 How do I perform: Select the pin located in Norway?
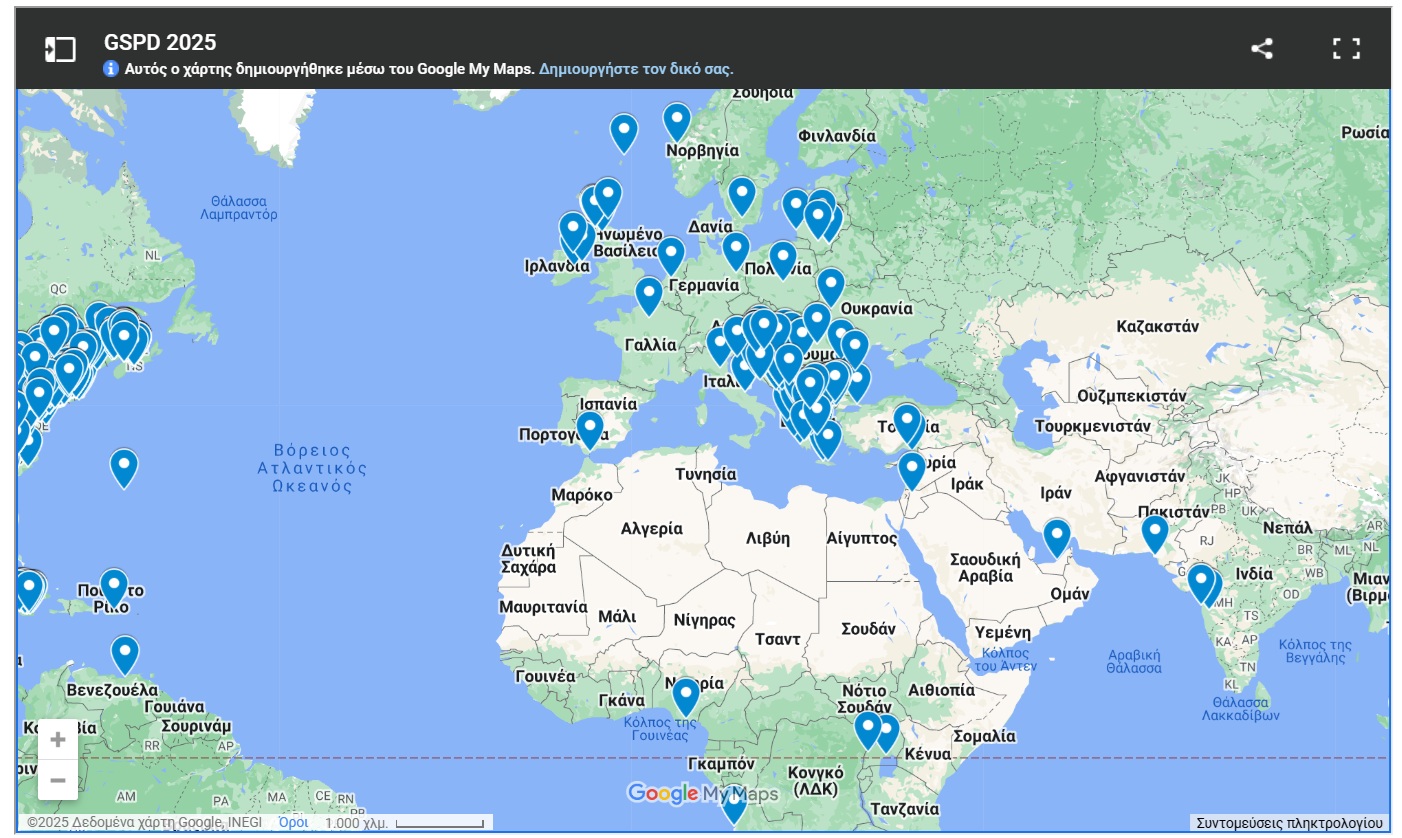(x=677, y=120)
